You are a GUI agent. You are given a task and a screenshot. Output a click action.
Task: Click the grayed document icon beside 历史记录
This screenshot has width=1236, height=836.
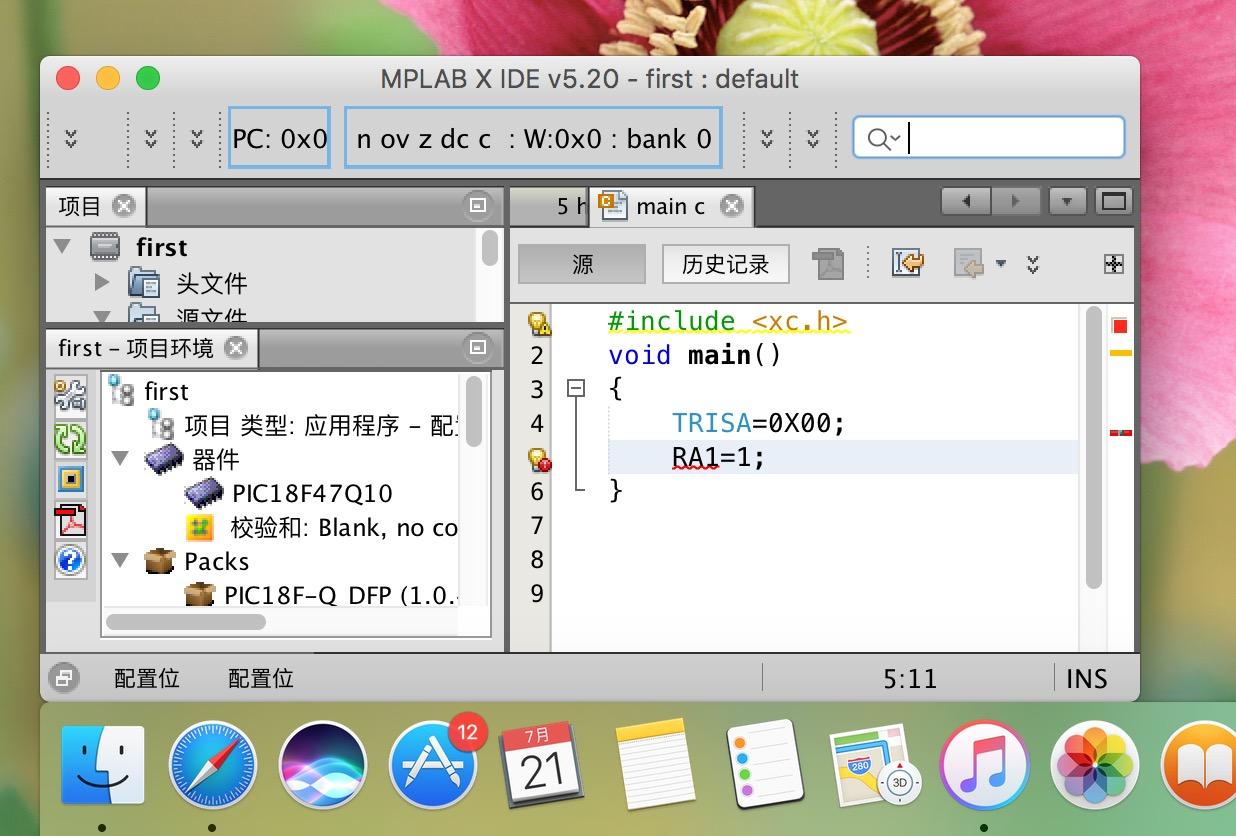tap(828, 264)
